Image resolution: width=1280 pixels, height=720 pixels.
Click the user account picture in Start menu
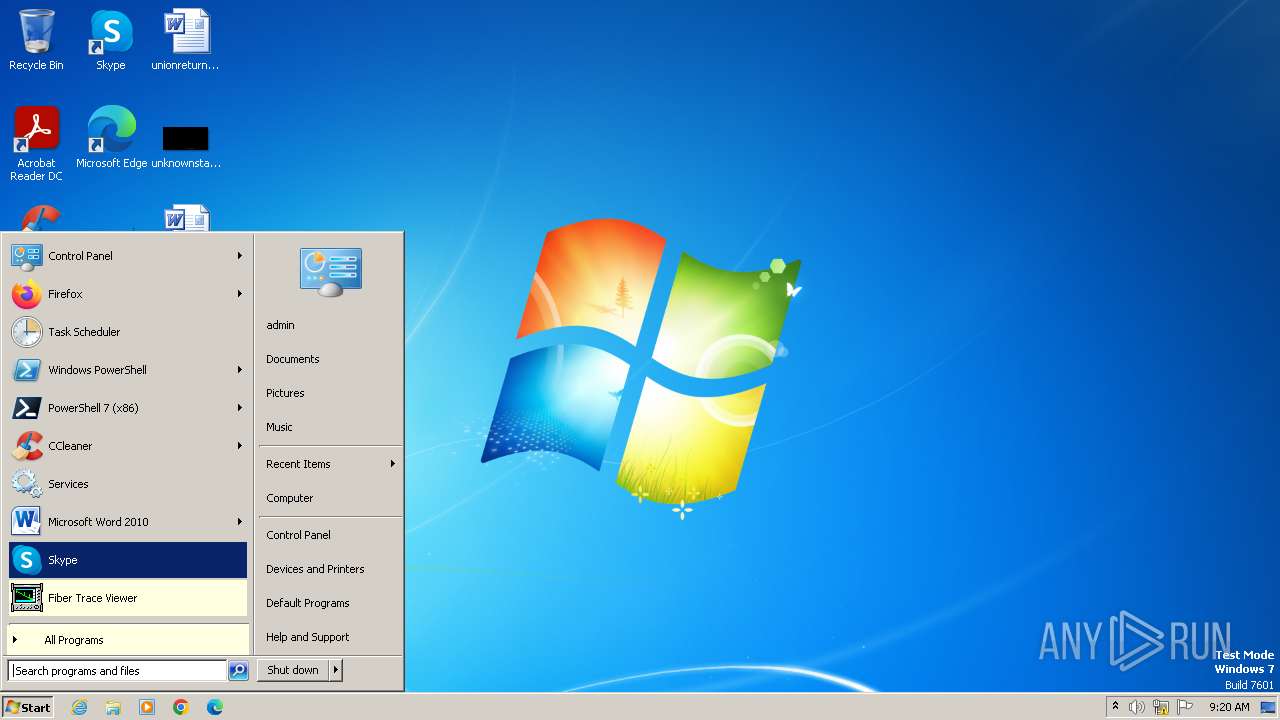click(x=331, y=271)
